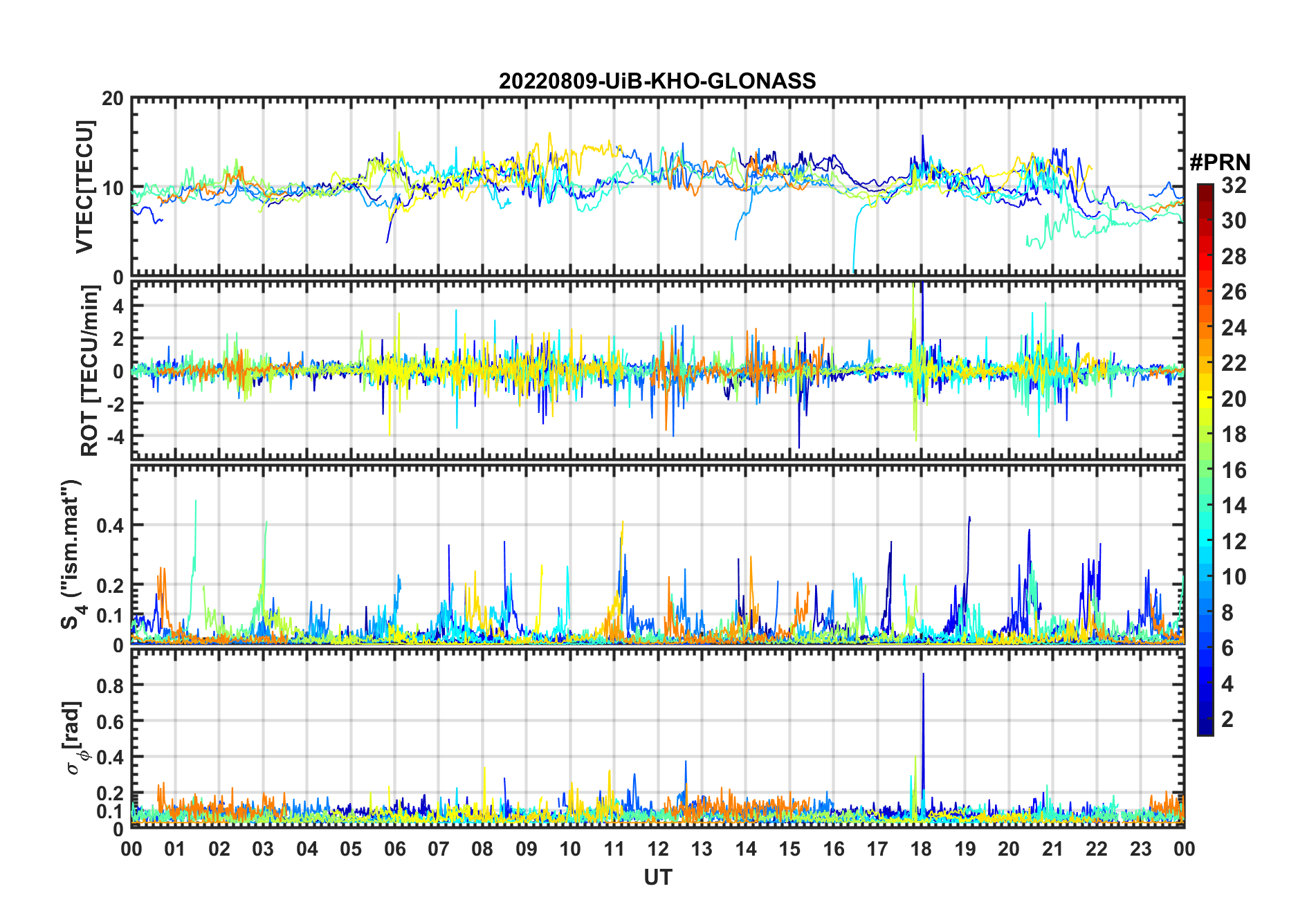
Task: Click UT axis hour label 09
Action: tap(527, 849)
